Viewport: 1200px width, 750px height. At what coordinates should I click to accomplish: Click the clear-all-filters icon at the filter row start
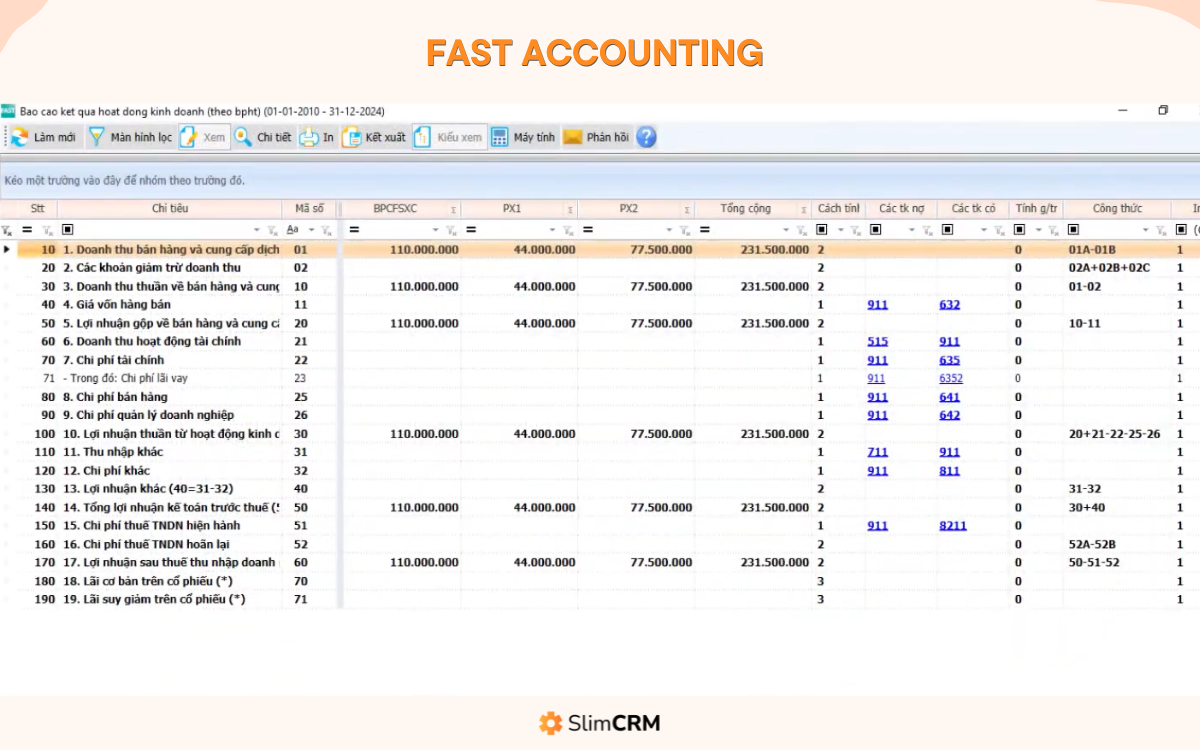(x=7, y=230)
